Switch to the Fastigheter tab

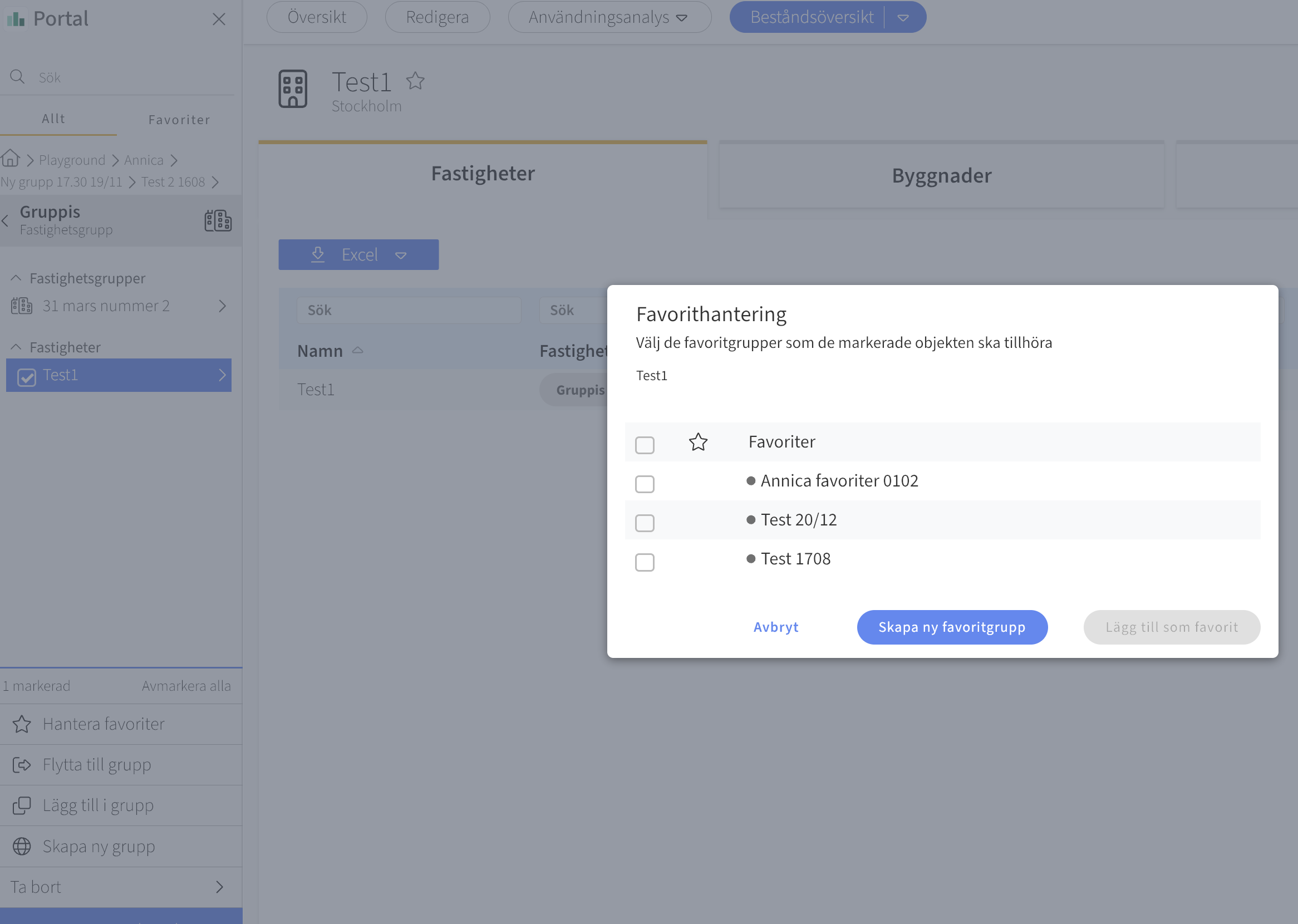pos(483,174)
